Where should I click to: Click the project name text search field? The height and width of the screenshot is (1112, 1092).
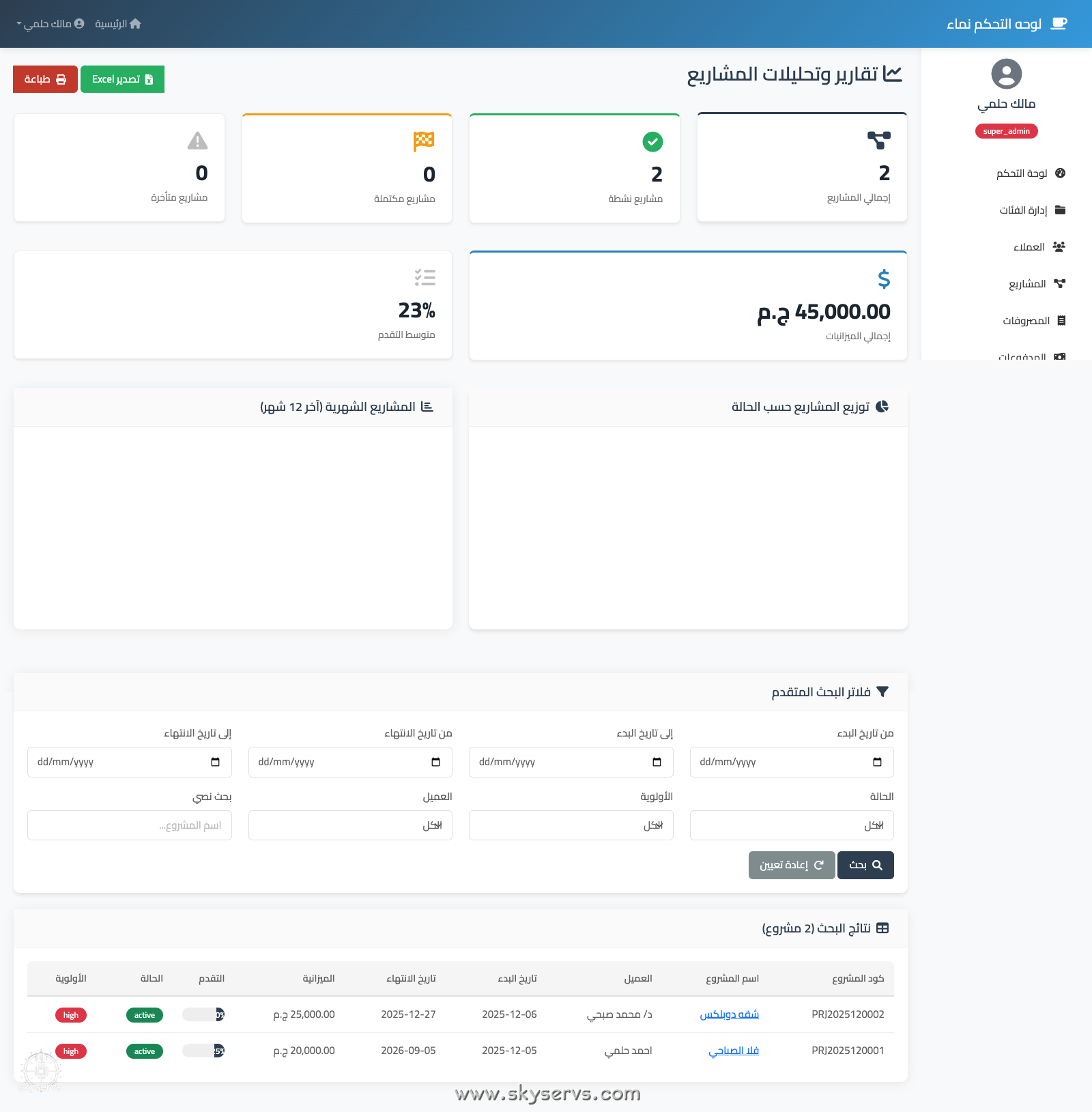(130, 825)
